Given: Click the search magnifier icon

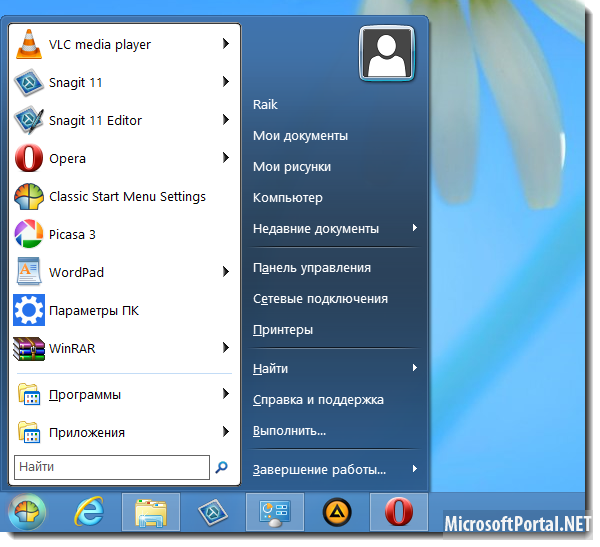Looking at the screenshot, I should (x=222, y=467).
